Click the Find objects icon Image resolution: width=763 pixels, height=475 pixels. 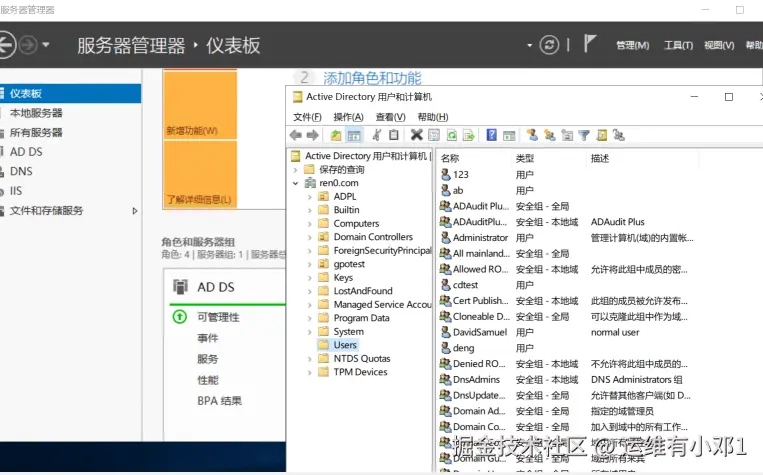click(x=601, y=135)
